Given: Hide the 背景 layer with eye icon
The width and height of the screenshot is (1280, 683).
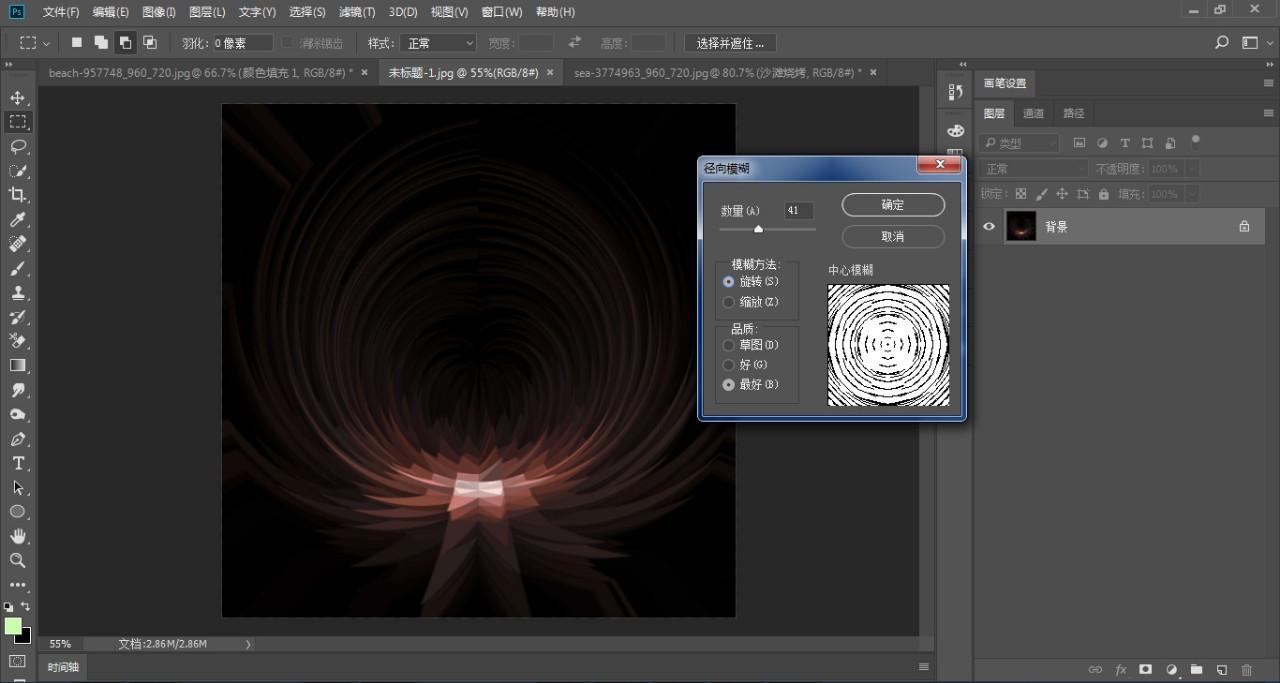Looking at the screenshot, I should 989,227.
